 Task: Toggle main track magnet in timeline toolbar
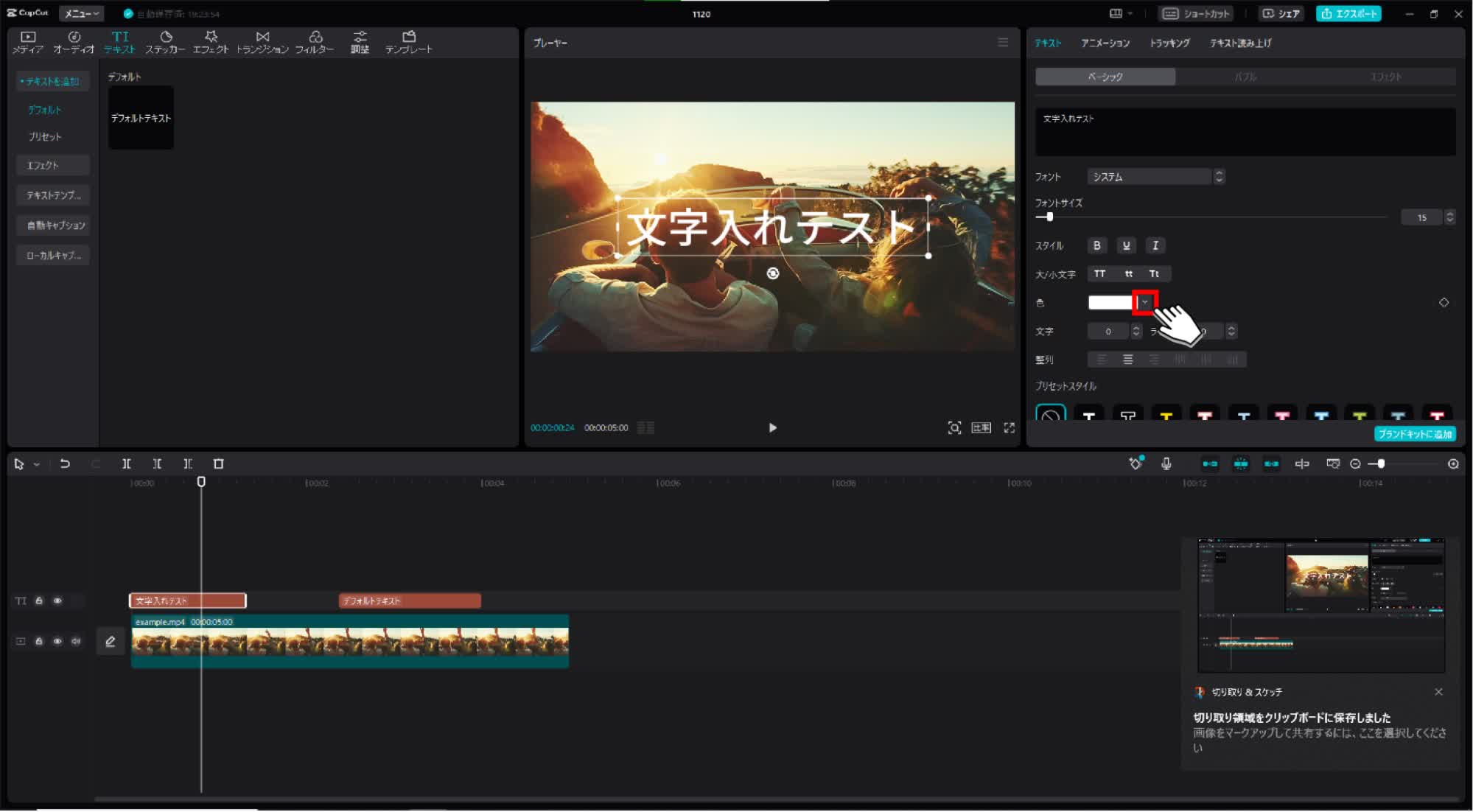click(x=1210, y=464)
